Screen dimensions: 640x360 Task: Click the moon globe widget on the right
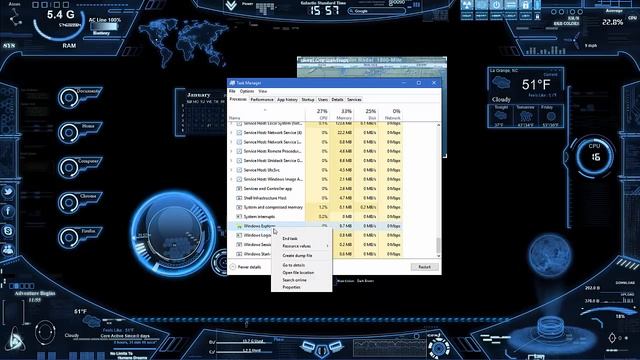tap(550, 255)
